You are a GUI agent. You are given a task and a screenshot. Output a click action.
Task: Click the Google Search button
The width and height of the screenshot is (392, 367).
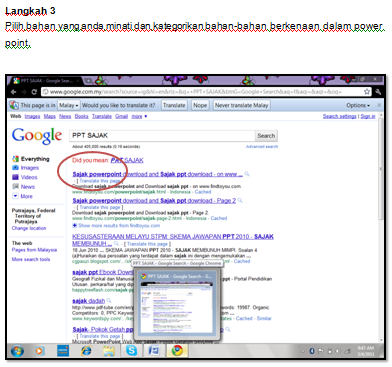tap(266, 136)
